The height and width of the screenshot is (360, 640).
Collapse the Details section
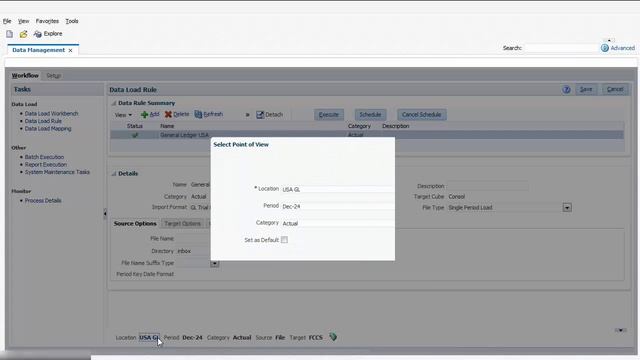click(x=114, y=173)
